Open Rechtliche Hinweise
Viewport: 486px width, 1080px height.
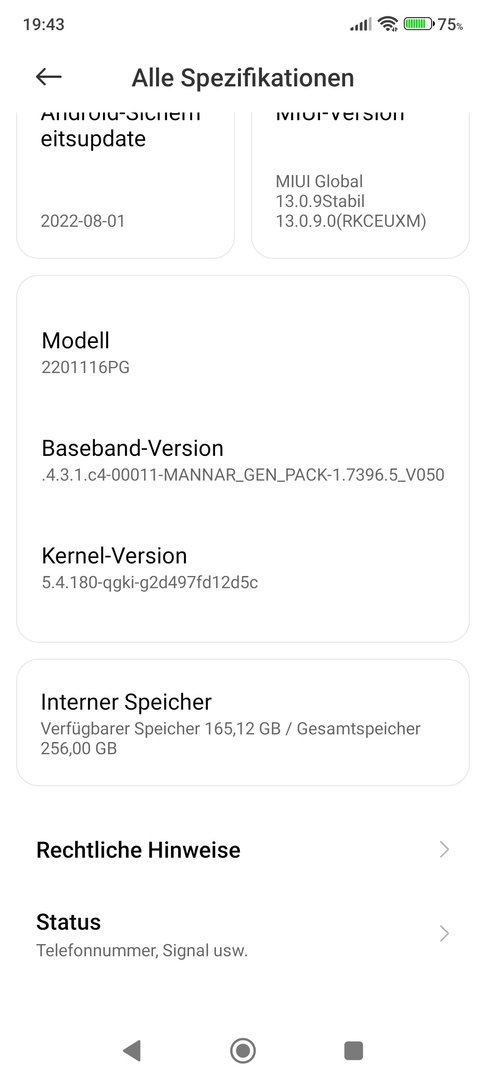click(x=243, y=849)
